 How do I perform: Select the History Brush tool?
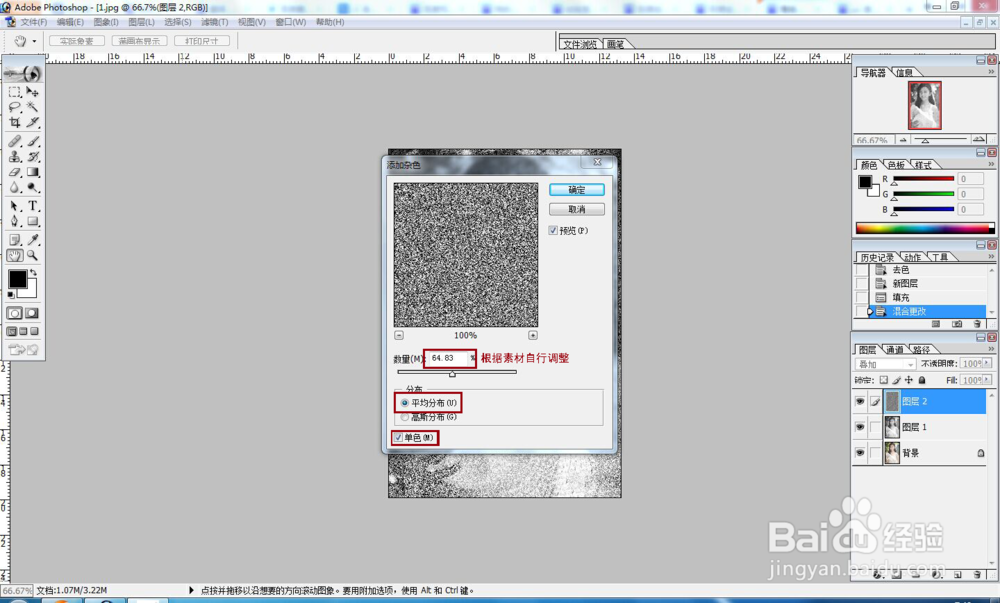[x=33, y=156]
